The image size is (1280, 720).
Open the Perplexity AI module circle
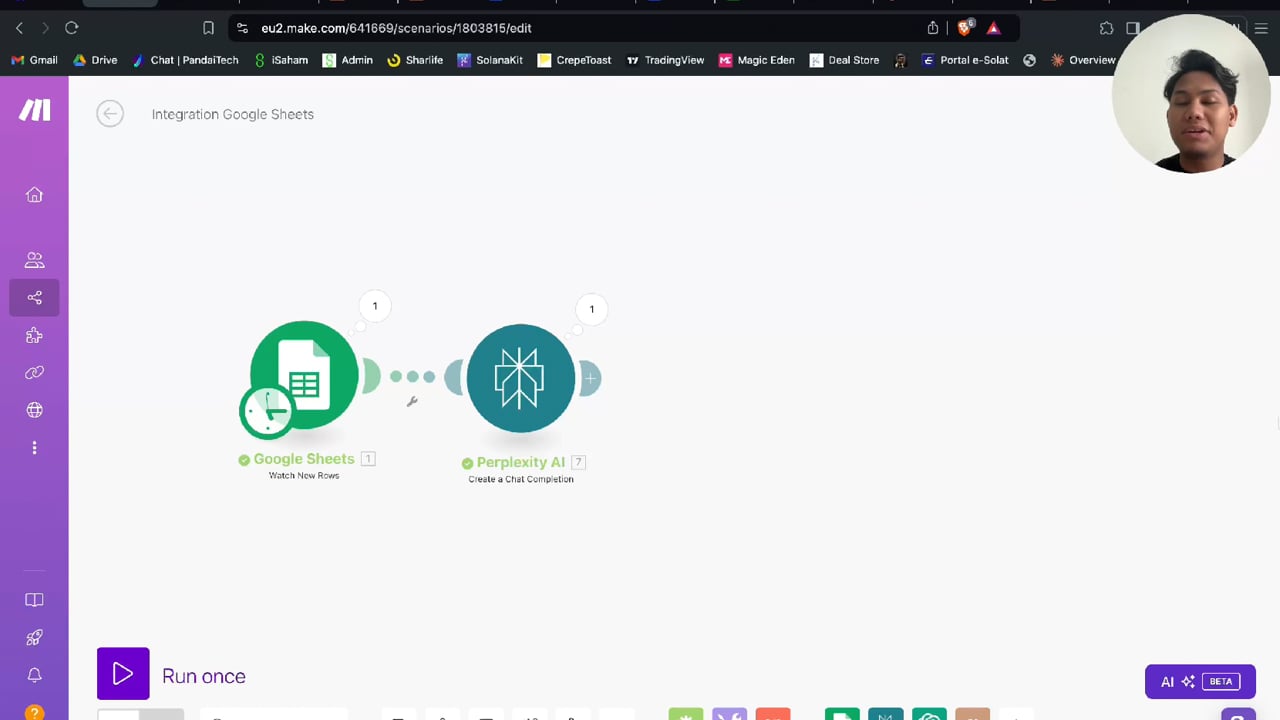(521, 378)
